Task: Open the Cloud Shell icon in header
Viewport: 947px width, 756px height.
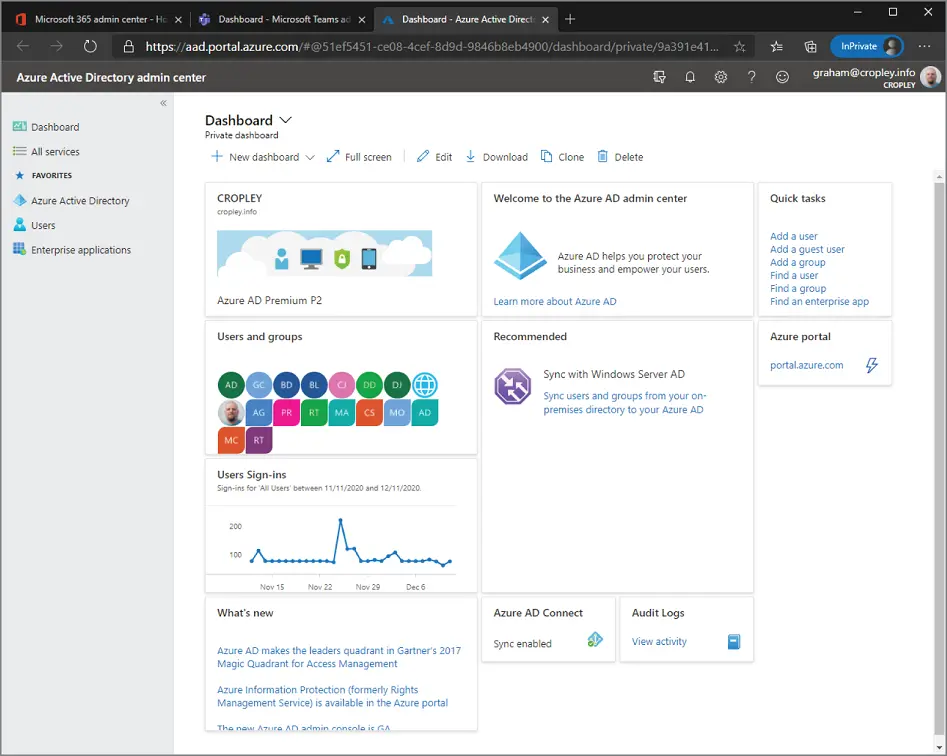Action: point(659,77)
